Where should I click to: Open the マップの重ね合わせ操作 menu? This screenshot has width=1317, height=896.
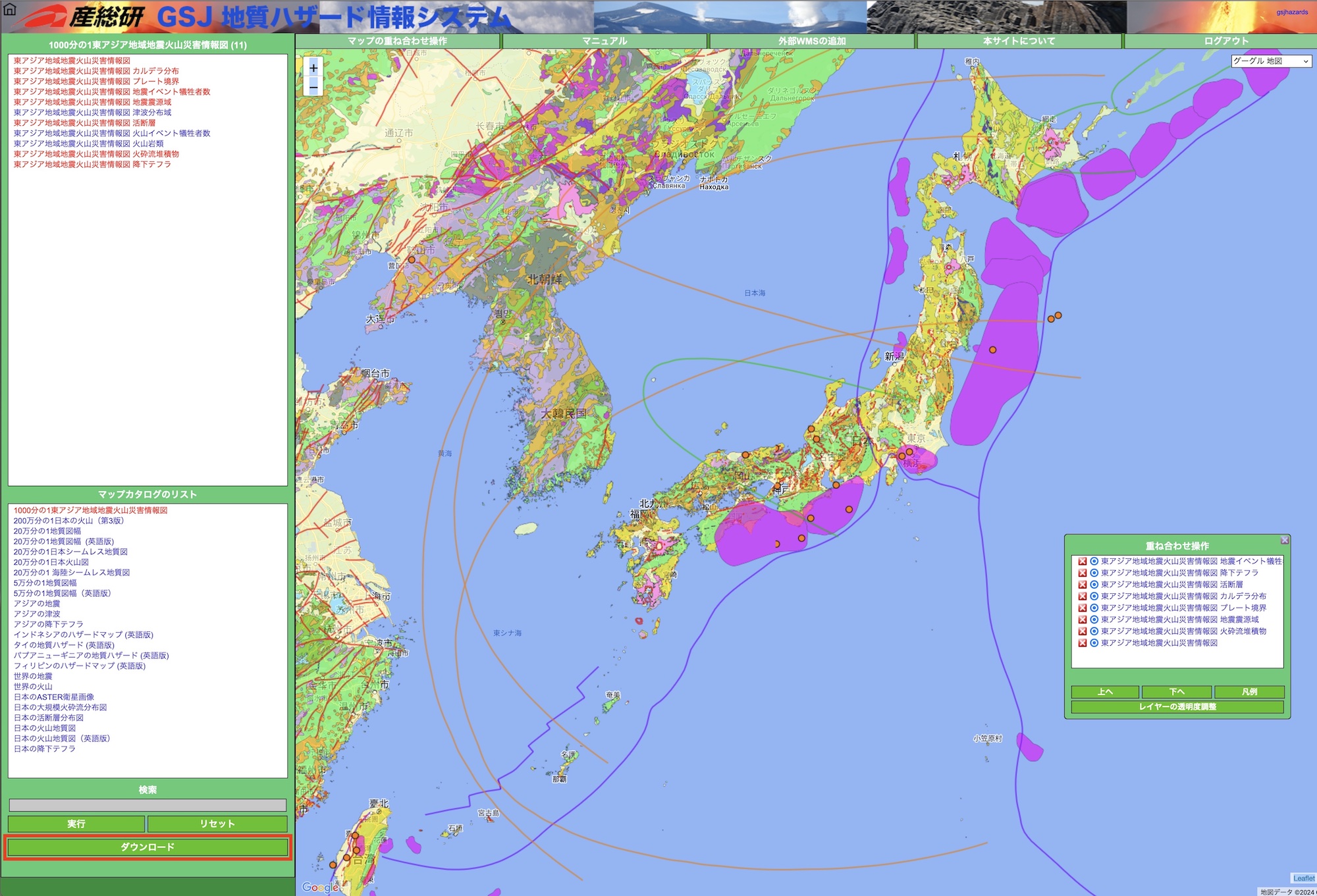(398, 41)
